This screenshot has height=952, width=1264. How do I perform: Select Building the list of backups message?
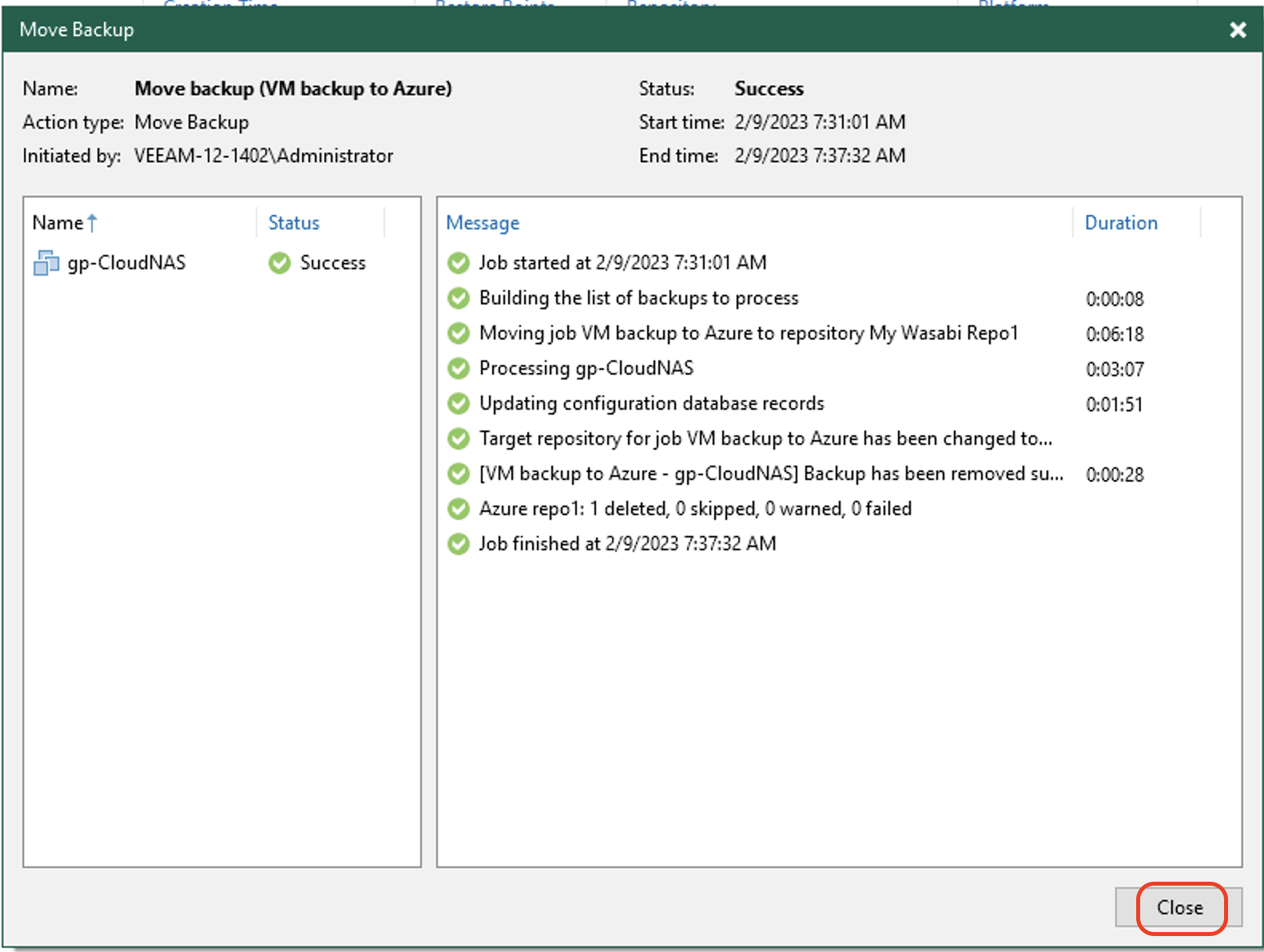(x=638, y=298)
